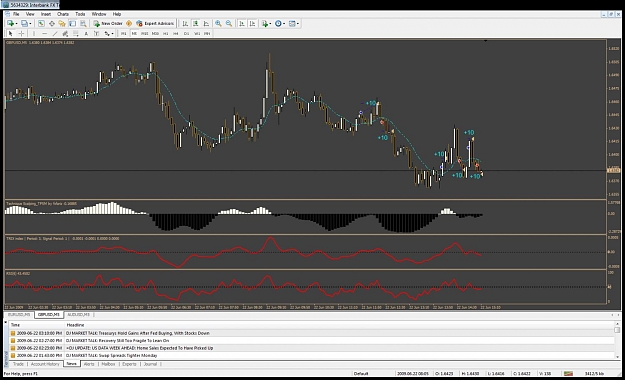The height and width of the screenshot is (380, 625).
Task: Switch chart to bar chart
Action: tap(185, 24)
